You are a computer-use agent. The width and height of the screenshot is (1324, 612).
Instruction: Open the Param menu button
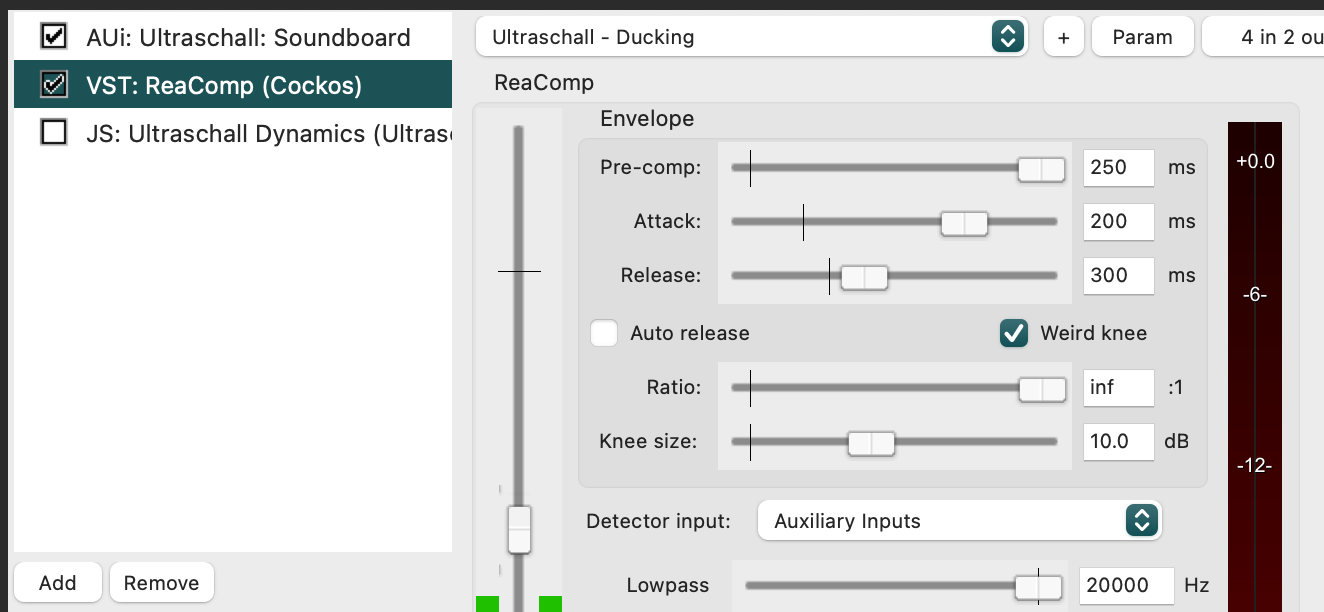pos(1142,37)
